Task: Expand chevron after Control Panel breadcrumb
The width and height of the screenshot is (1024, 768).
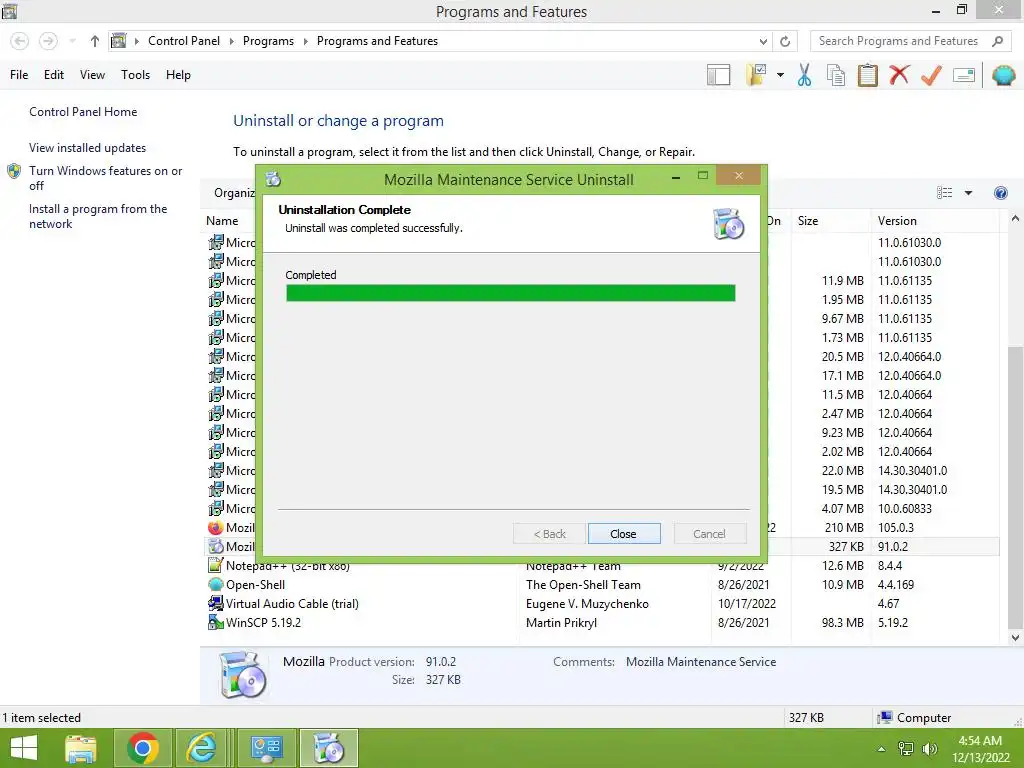Action: pos(231,41)
